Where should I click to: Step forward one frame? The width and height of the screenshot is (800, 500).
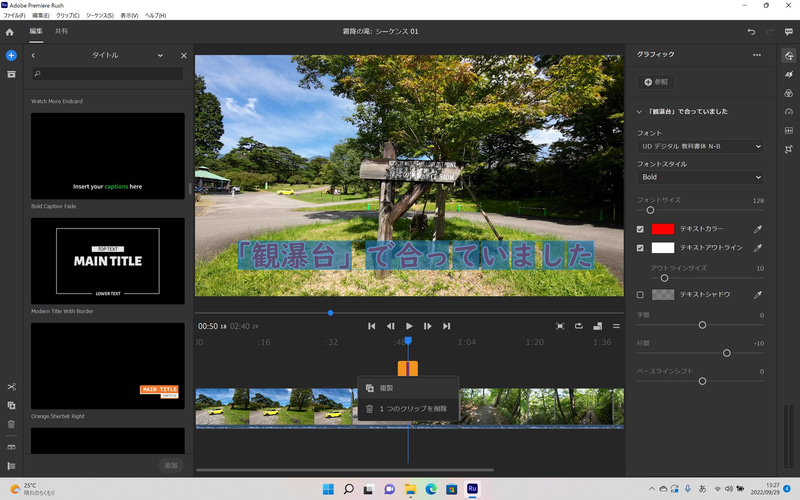pos(428,326)
